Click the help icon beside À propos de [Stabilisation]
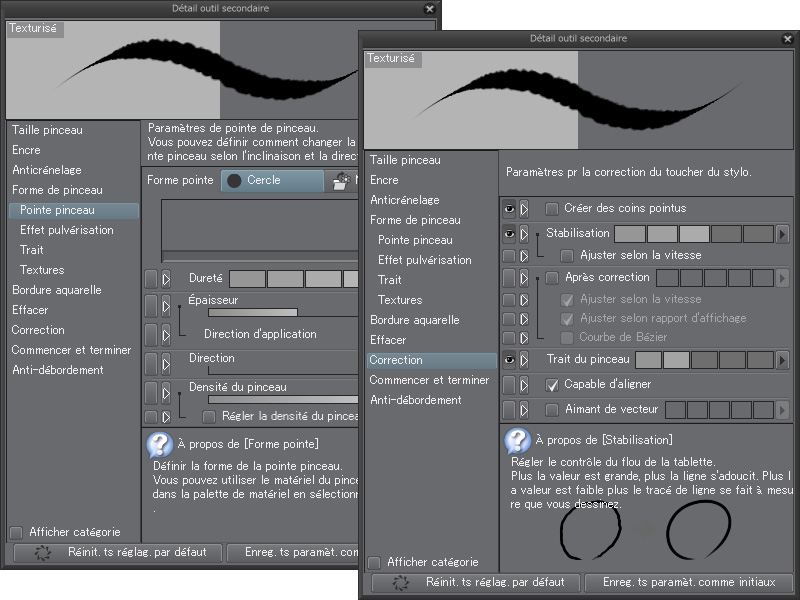Viewport: 800px width, 600px height. click(x=518, y=440)
